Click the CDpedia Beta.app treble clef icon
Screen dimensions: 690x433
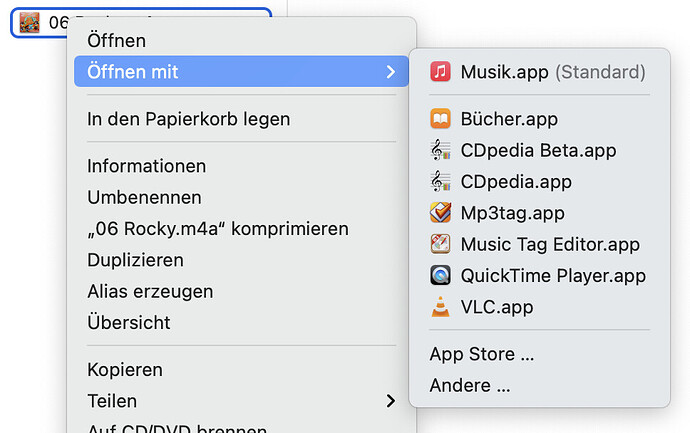pyautogui.click(x=440, y=150)
